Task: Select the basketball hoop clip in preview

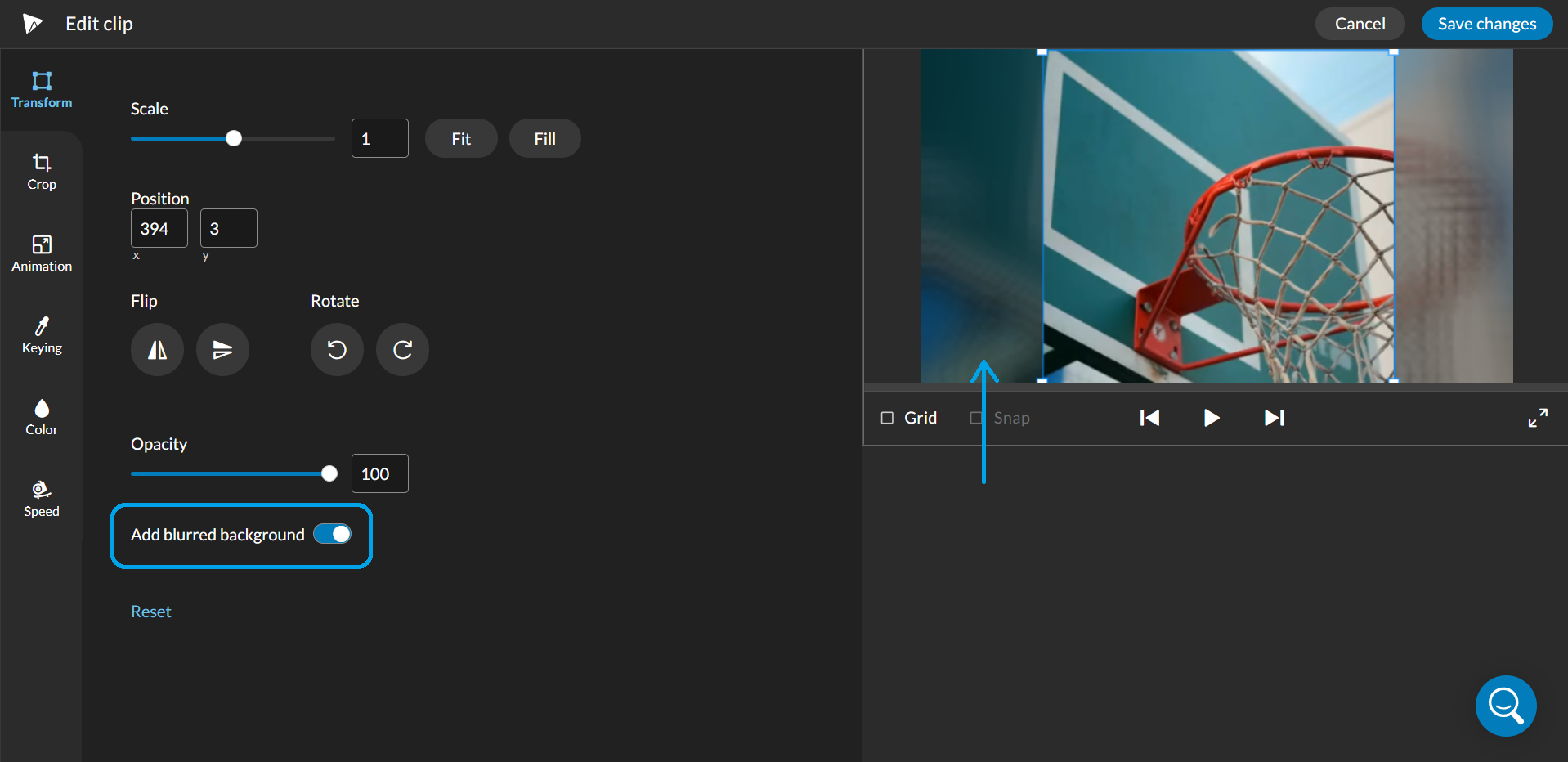Action: tap(1218, 216)
